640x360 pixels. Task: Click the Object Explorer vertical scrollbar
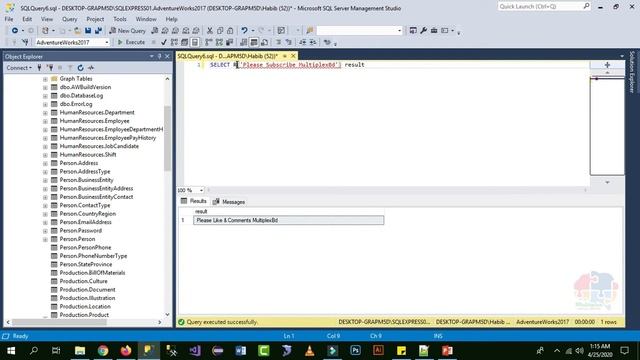click(167, 139)
